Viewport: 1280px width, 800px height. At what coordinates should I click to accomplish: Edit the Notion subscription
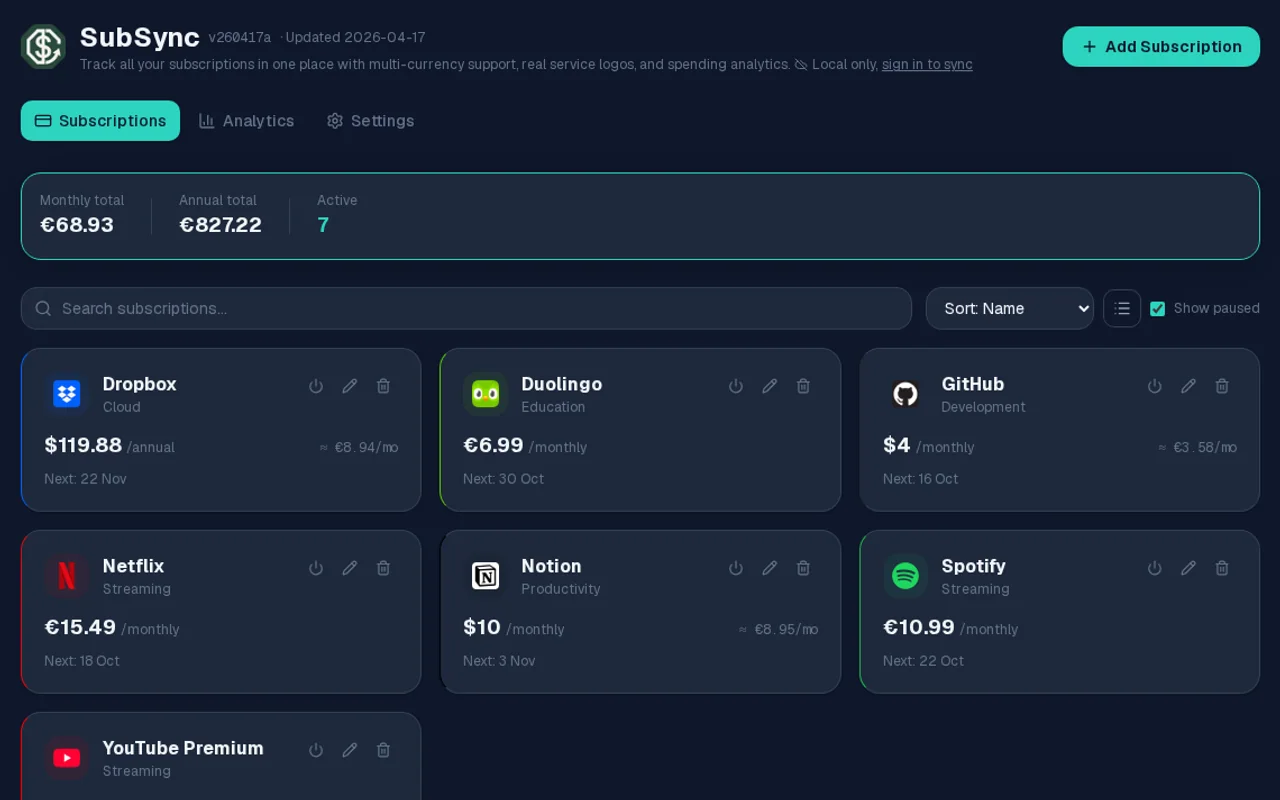tap(770, 568)
